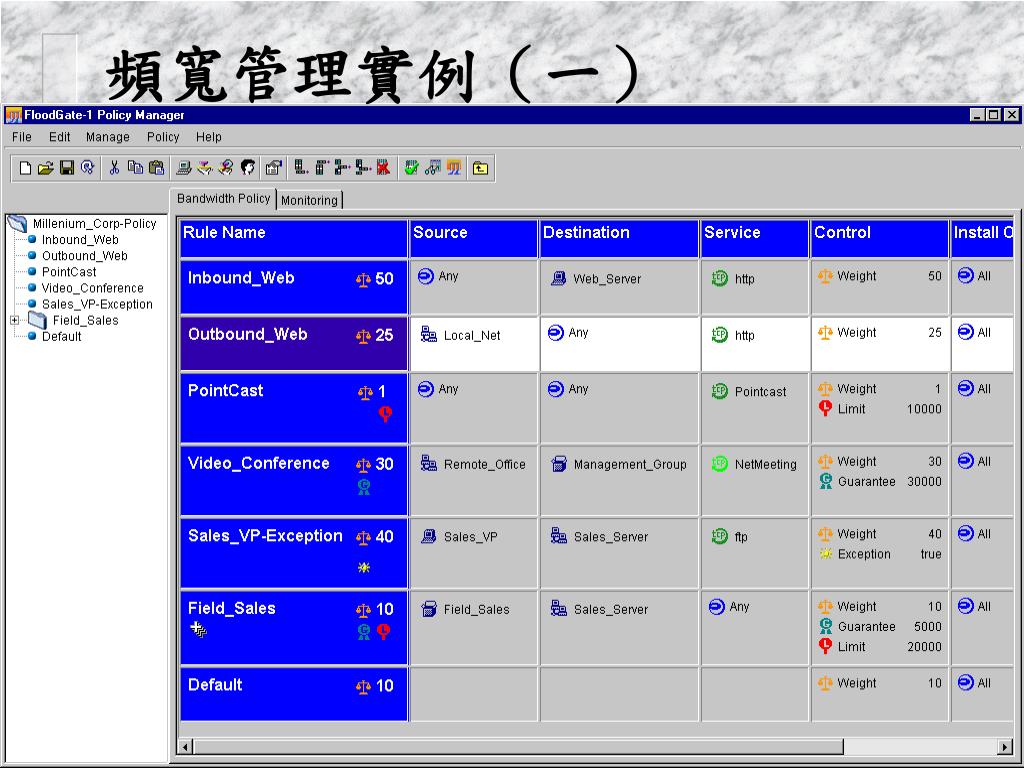Click the left arrow of the horizontal scrollbar
1024x768 pixels.
pyautogui.click(x=185, y=746)
